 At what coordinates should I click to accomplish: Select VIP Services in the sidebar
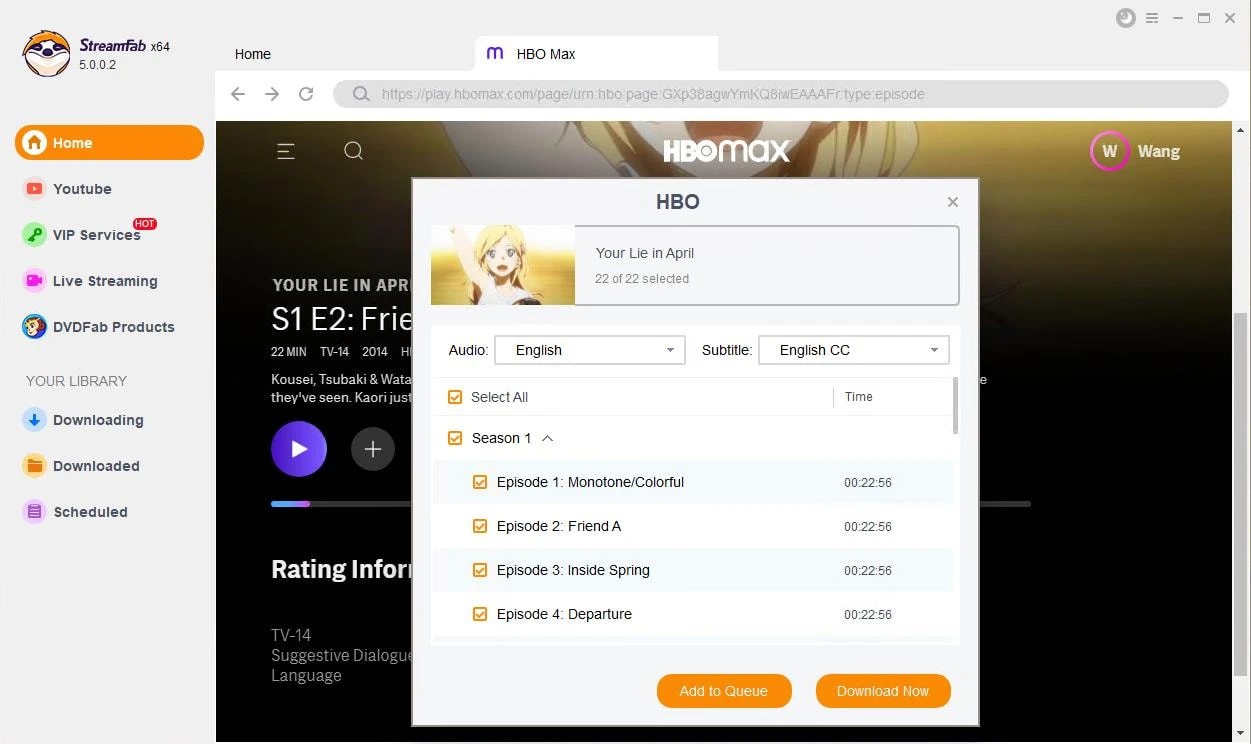tap(95, 234)
